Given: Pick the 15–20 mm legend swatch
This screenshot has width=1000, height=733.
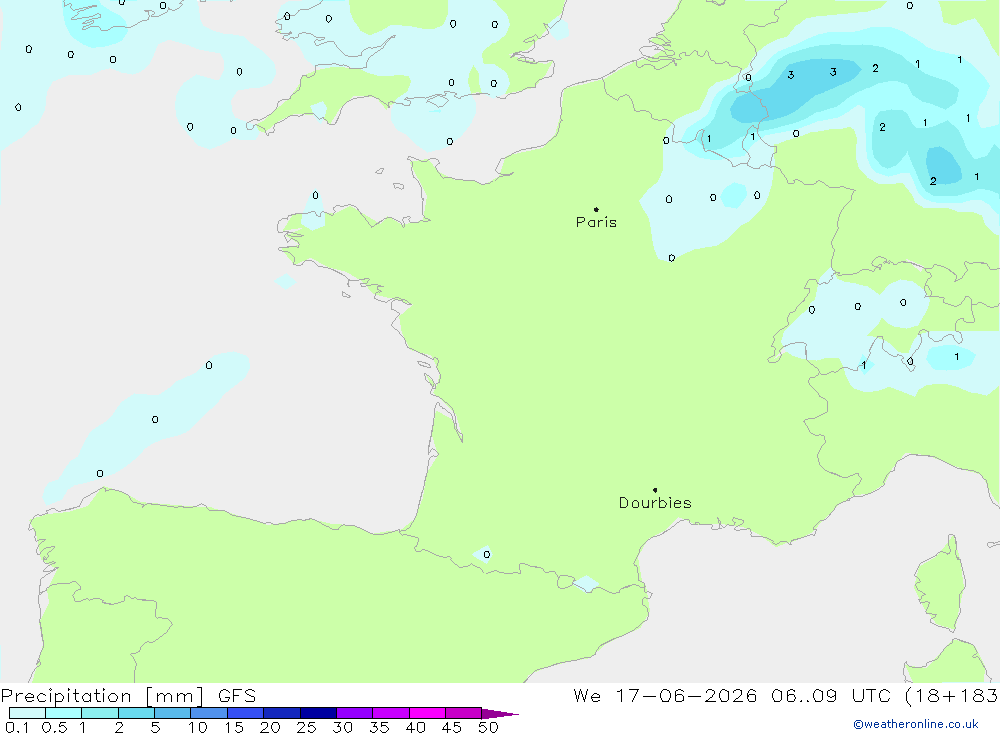Looking at the screenshot, I should click(246, 713).
